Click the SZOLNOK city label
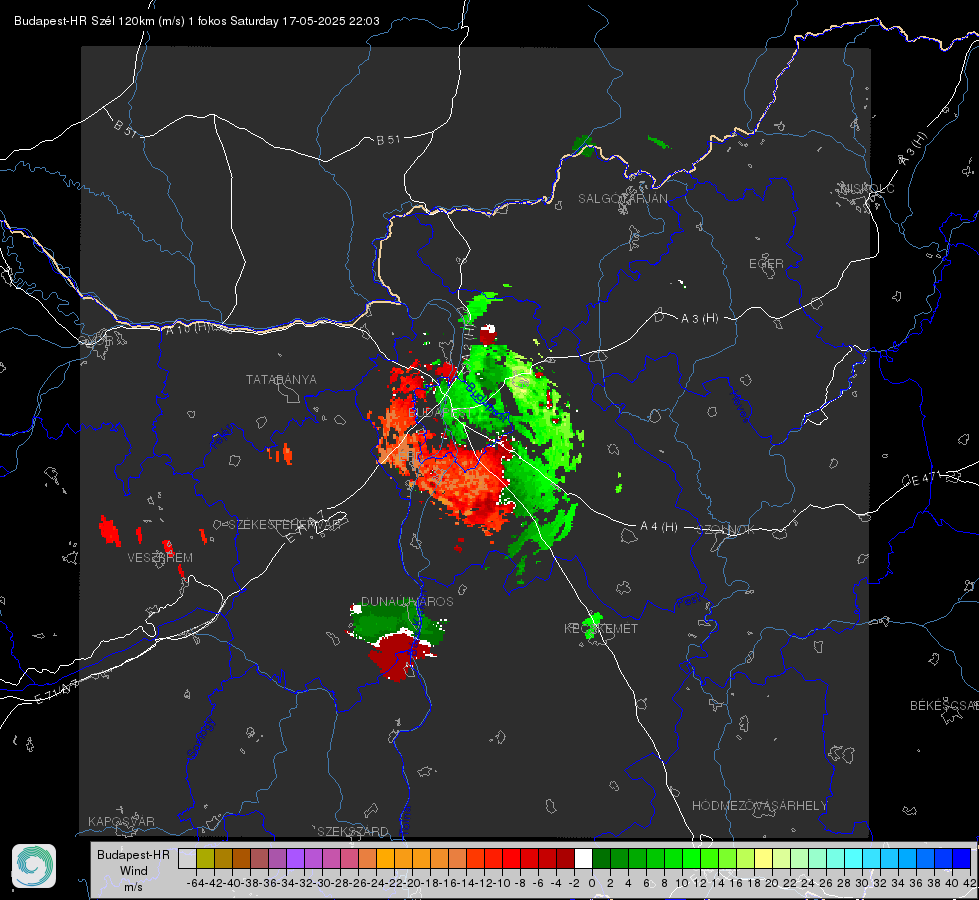Viewport: 979px width, 900px height. point(726,530)
